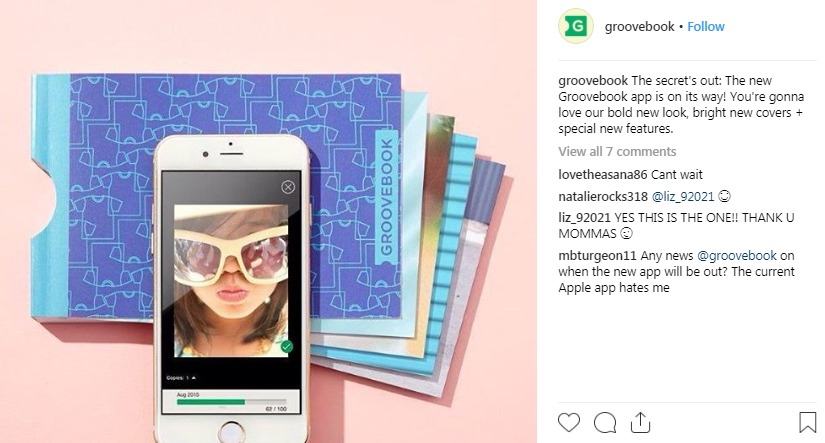Open groovebook username in header
This screenshot has height=443, width=825.
point(639,26)
